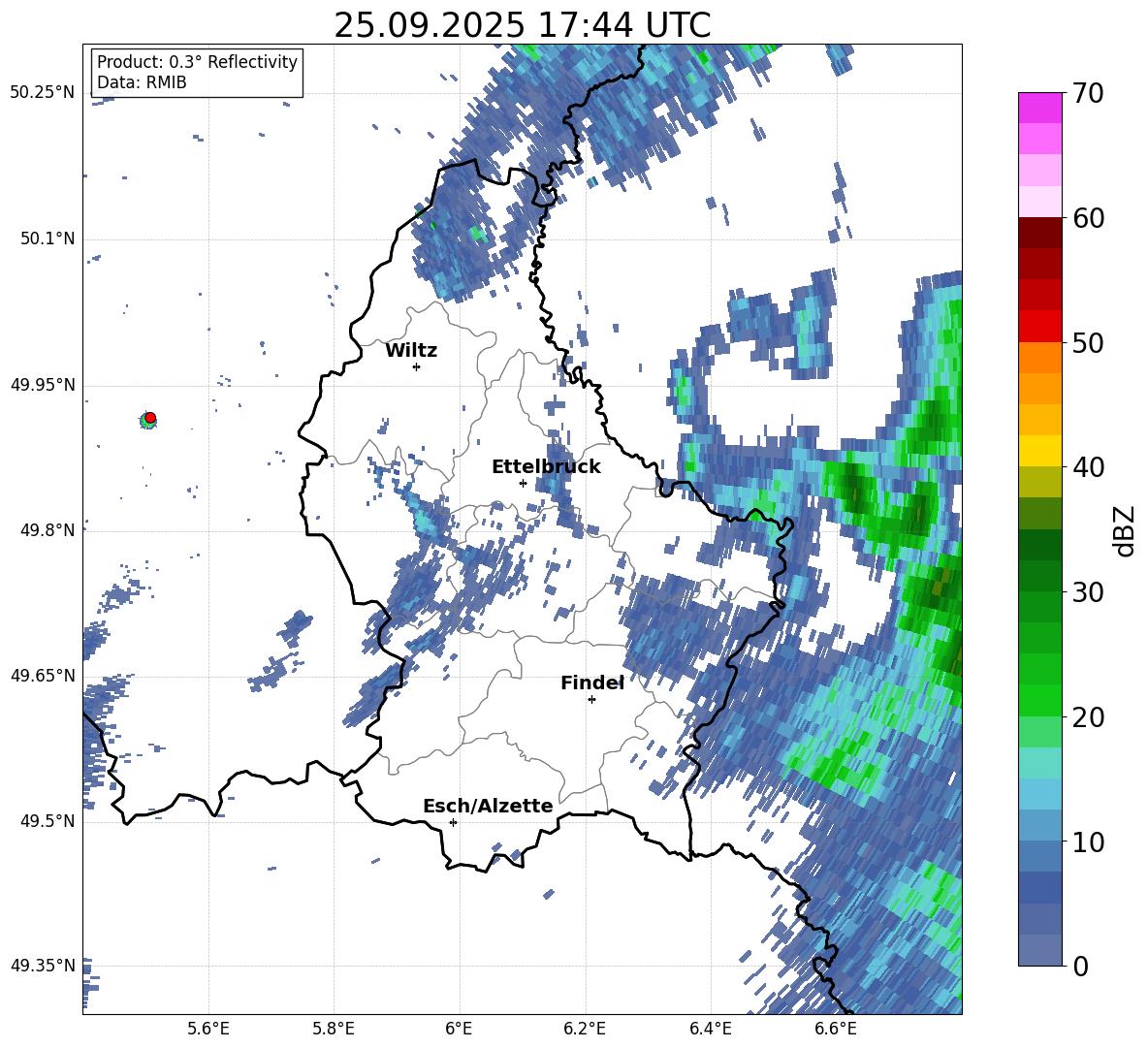This screenshot has height=1048, width=1148.
Task: Click the 50.1°N latitude label
Action: pos(48,239)
